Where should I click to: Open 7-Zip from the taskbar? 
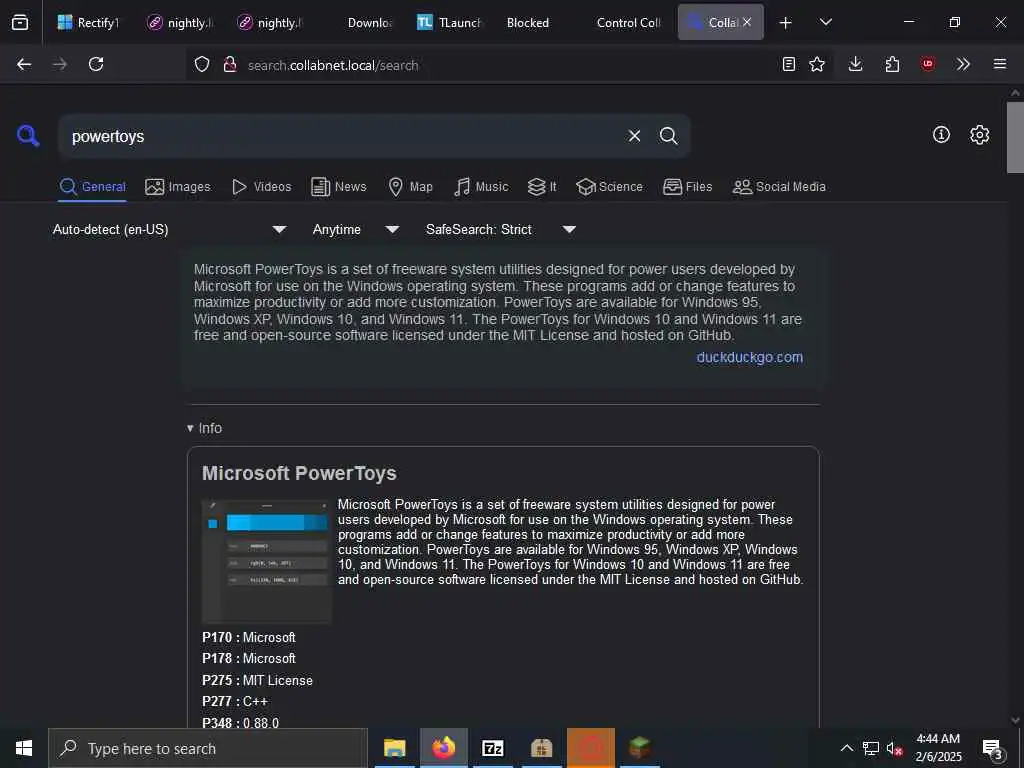pos(492,748)
